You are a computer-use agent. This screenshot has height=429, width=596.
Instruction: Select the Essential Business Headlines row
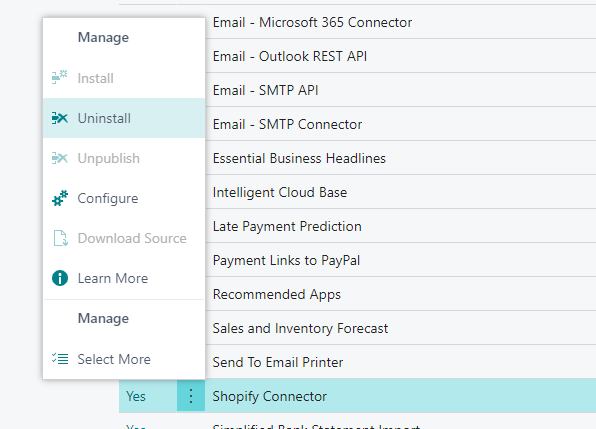(299, 158)
